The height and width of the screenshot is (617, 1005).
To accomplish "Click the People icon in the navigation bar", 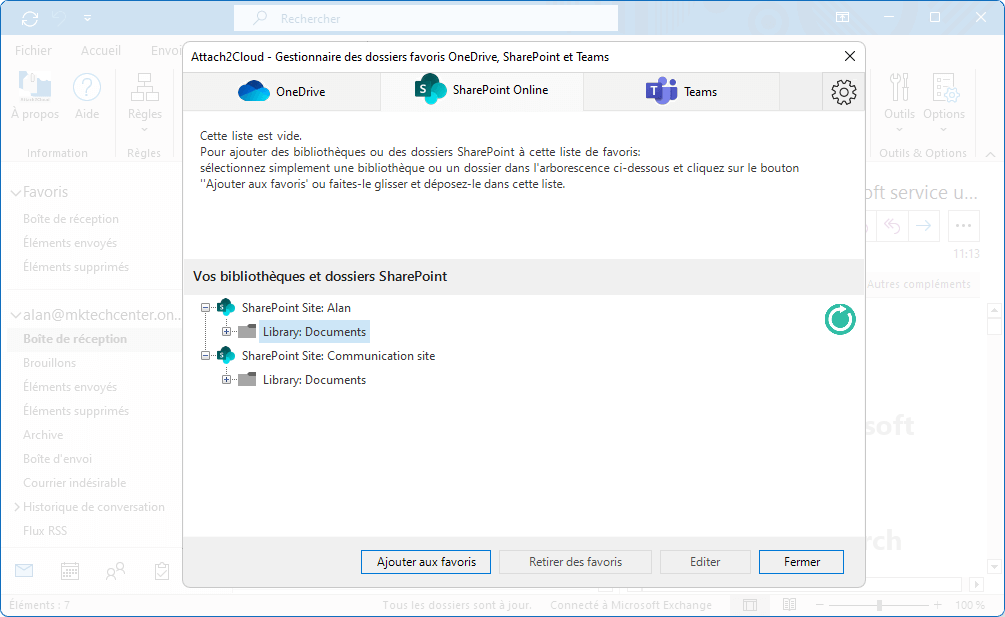I will [x=114, y=570].
